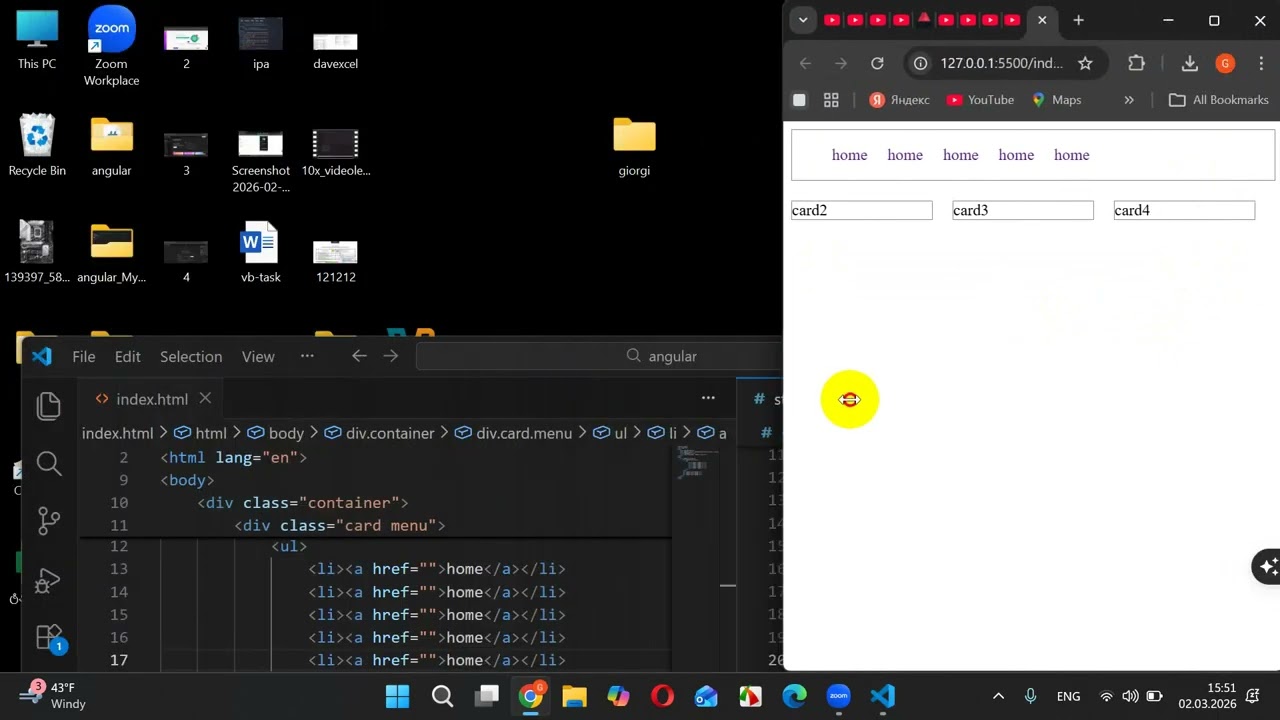Expand the bookmarks bar overflow chevron
This screenshot has height=720, width=1280.
1129,100
